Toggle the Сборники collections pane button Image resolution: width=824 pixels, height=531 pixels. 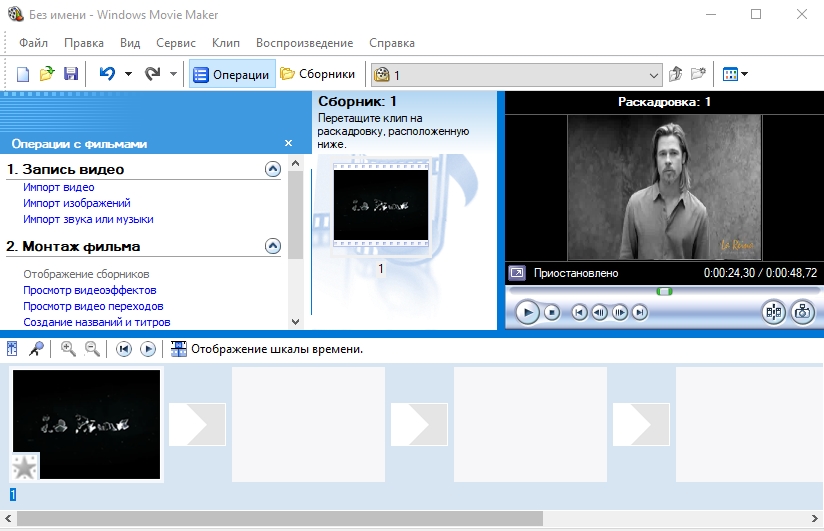[x=317, y=74]
